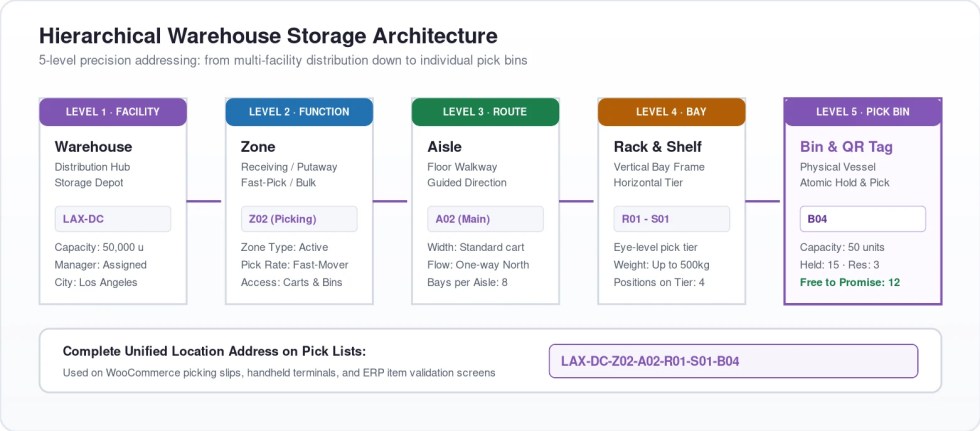Image resolution: width=980 pixels, height=431 pixels.
Task: Click the Storage Depot text
Action: tap(89, 183)
